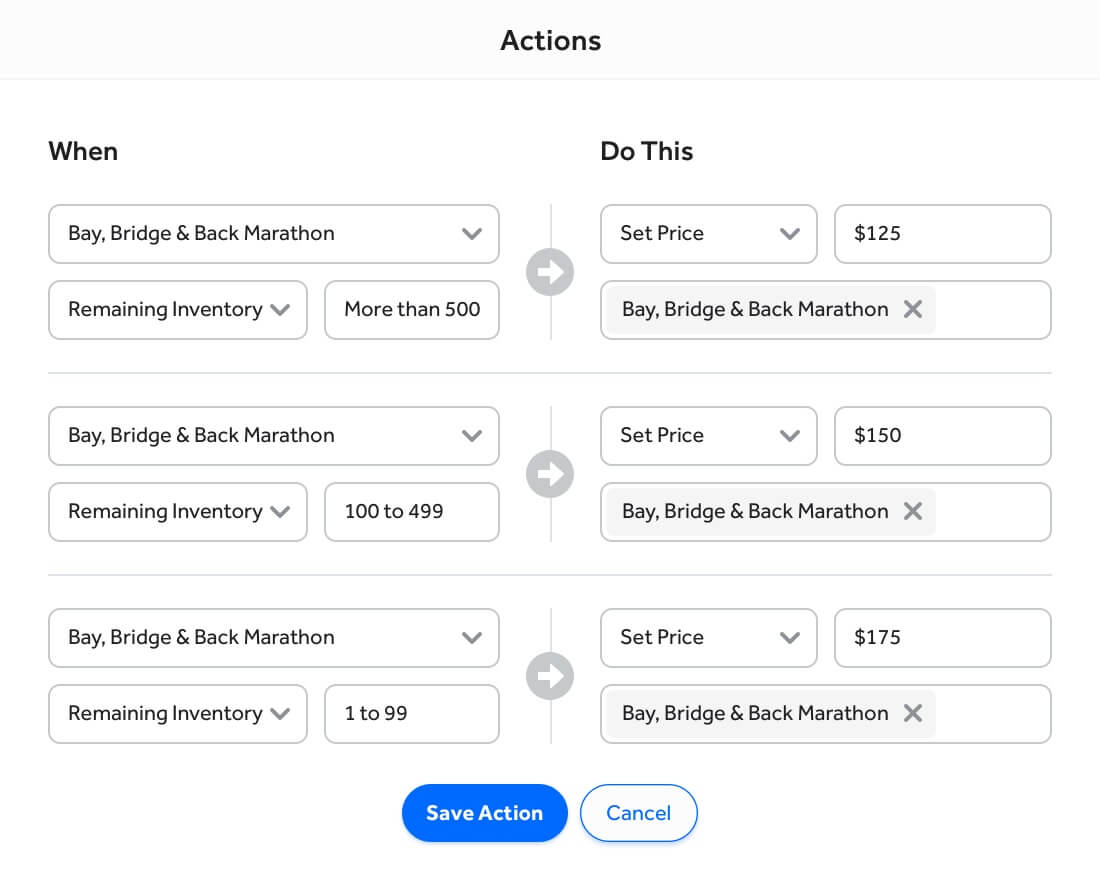Open the Set Price dropdown in the third rule
The width and height of the screenshot is (1100, 890).
[709, 638]
